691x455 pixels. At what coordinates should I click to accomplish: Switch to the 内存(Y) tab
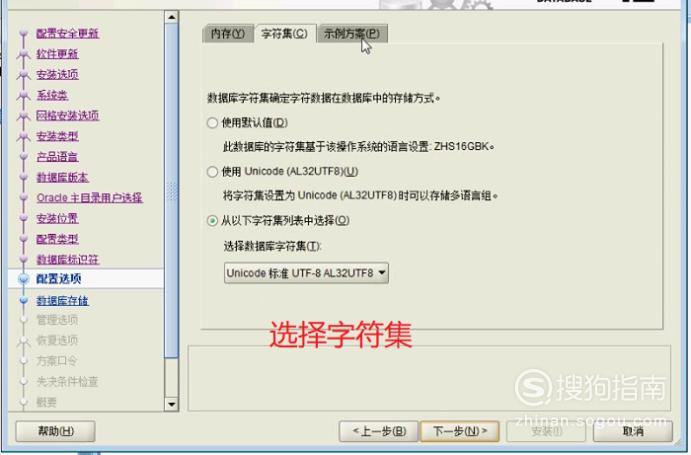(228, 34)
